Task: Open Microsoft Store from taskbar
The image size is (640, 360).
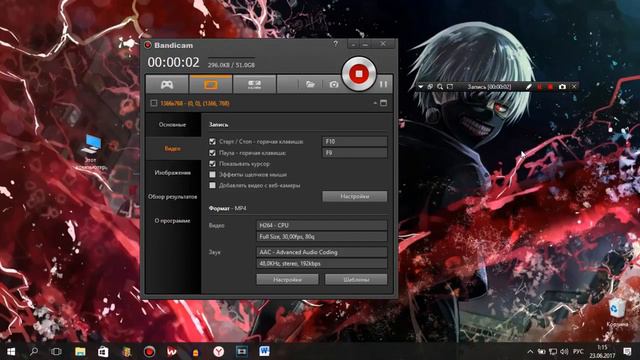Action: pyautogui.click(x=103, y=351)
